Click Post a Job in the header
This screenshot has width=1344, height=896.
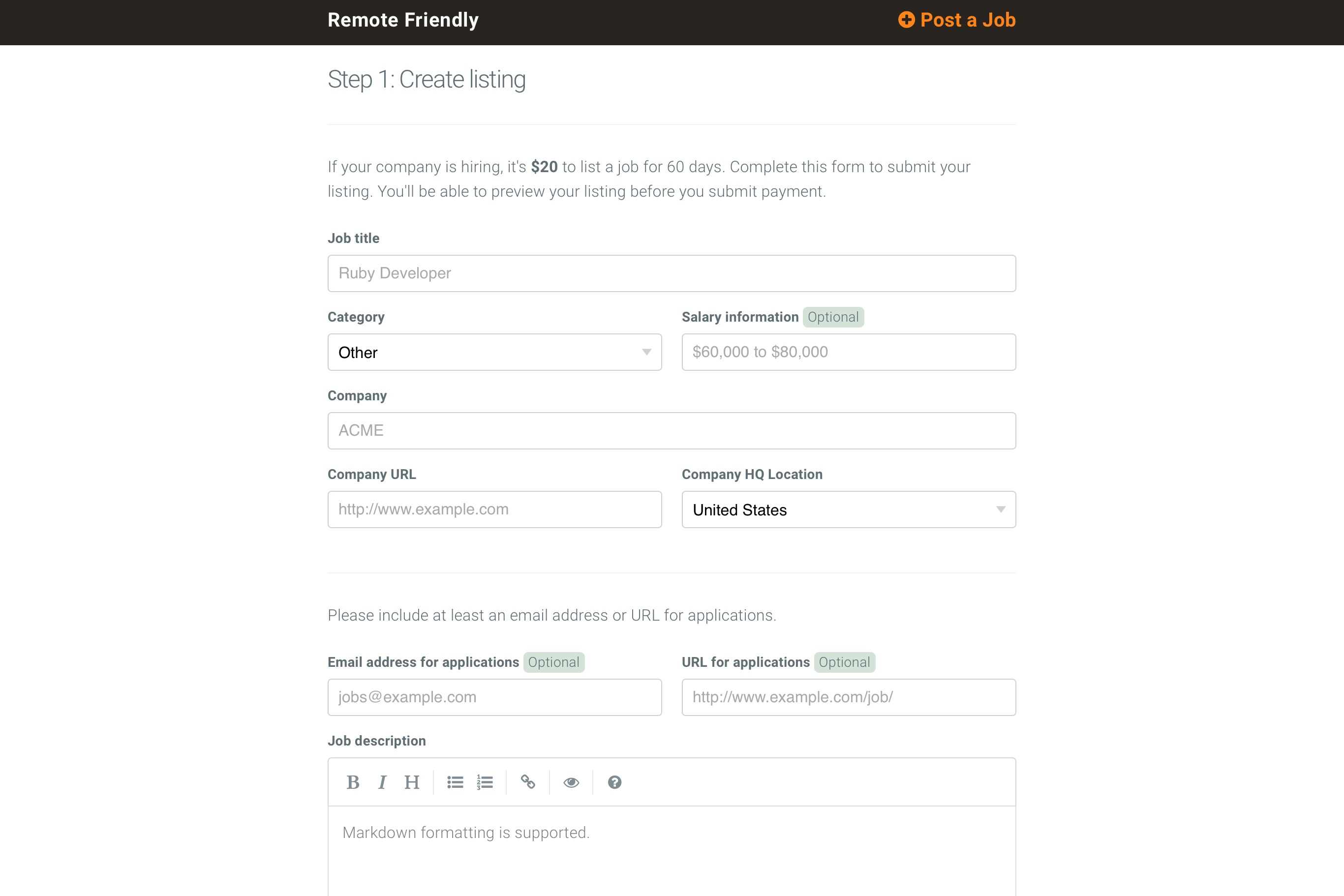[967, 20]
